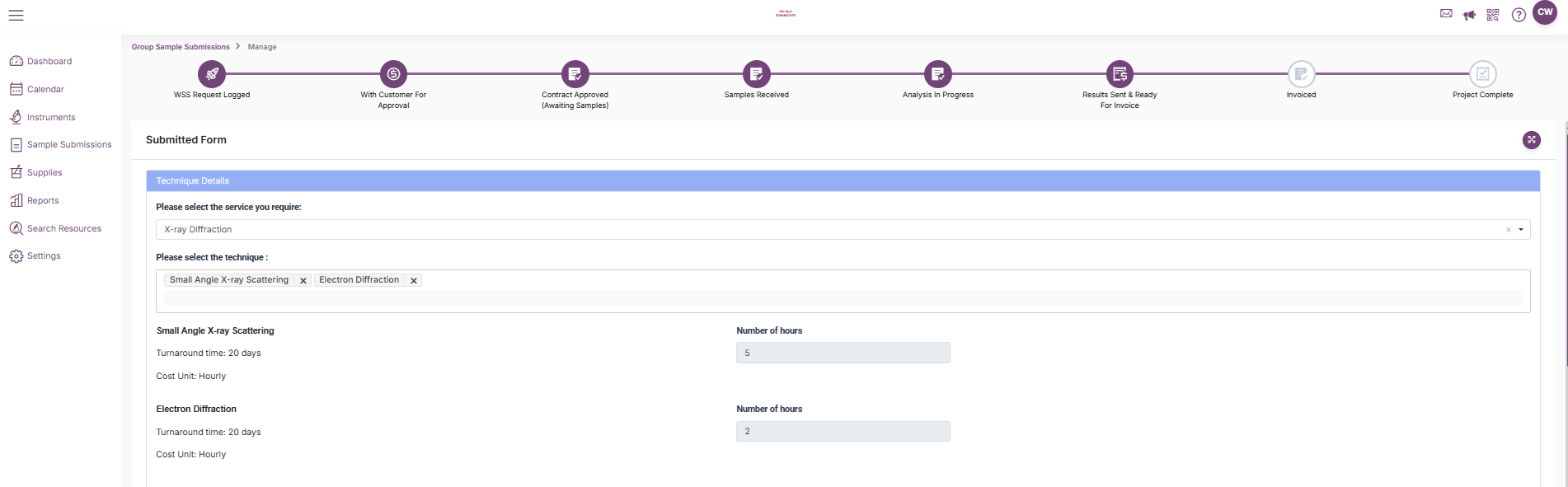The height and width of the screenshot is (487, 1568).
Task: Click hours field for Small Angle X-ray Scattering
Action: [843, 353]
